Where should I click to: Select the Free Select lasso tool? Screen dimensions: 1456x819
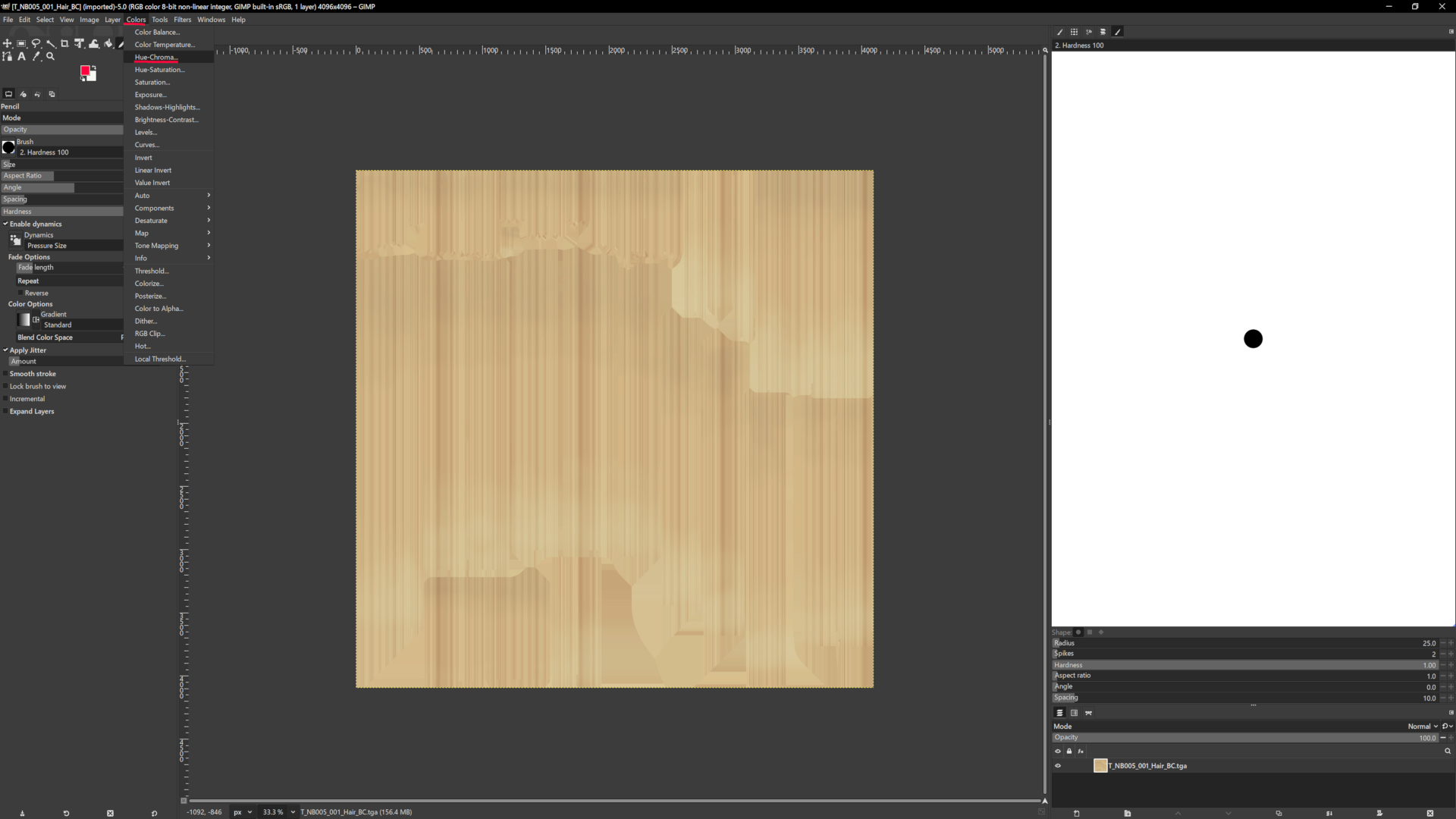click(x=36, y=44)
